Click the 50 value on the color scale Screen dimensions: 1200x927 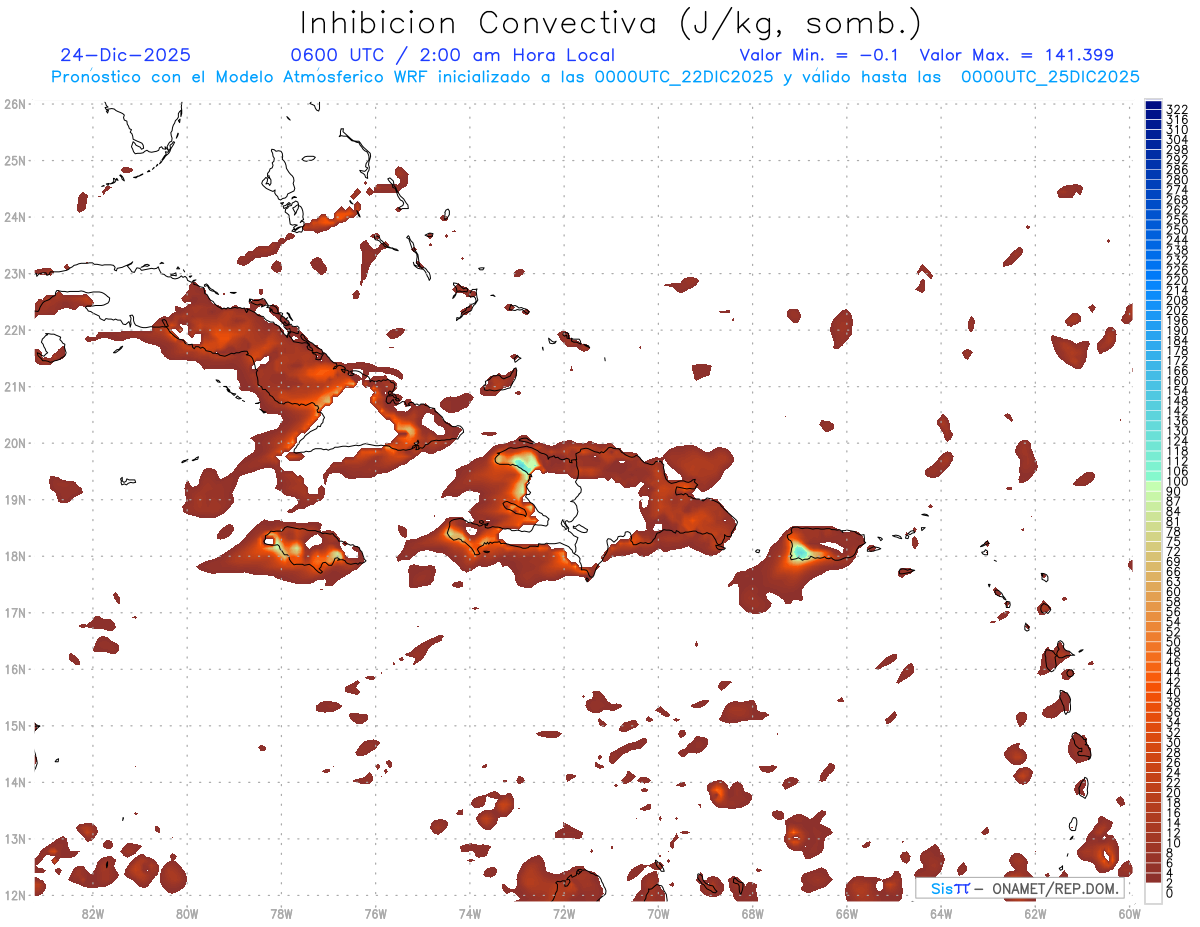[x=1174, y=641]
